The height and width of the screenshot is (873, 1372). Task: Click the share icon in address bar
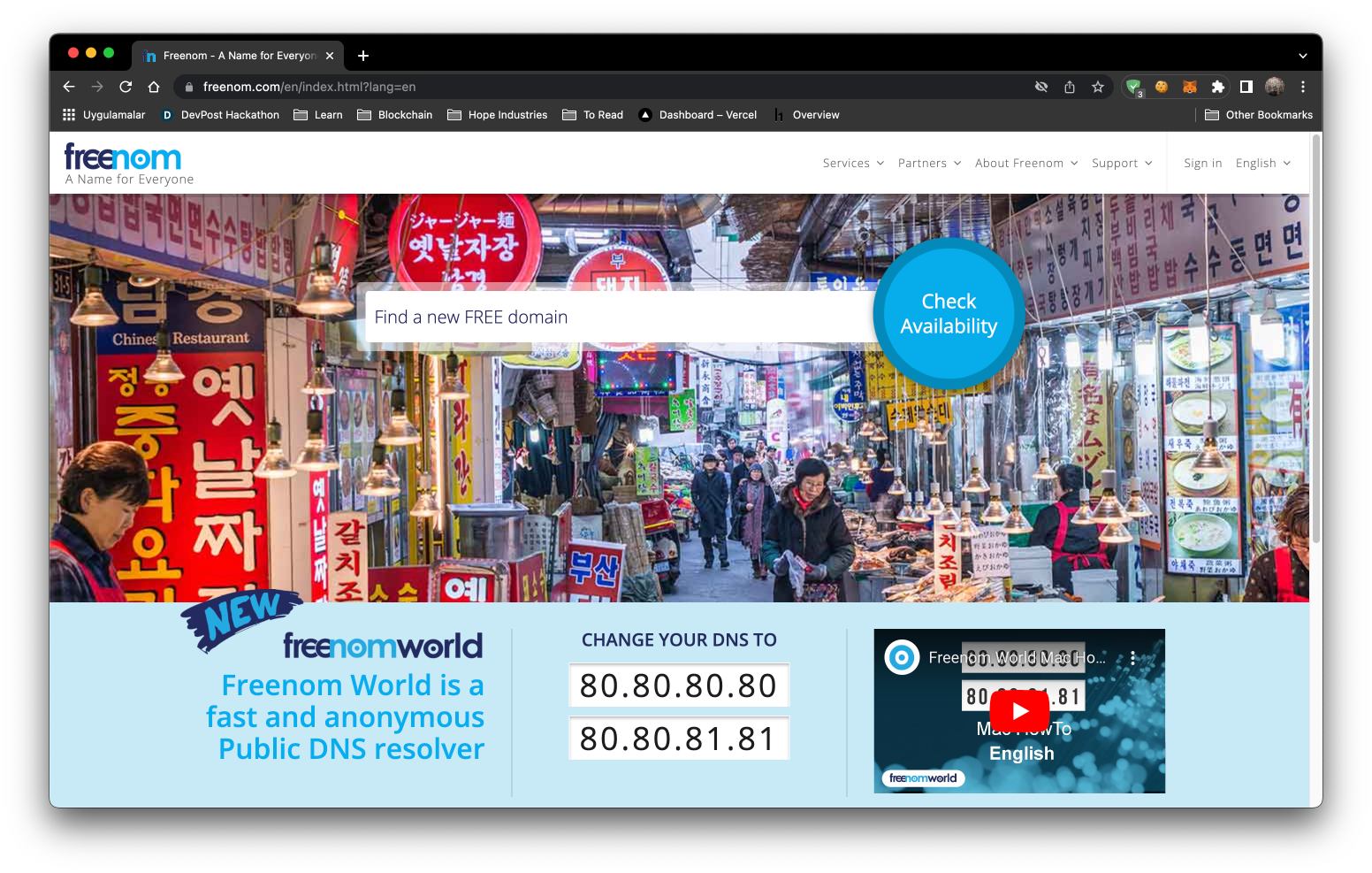pyautogui.click(x=1070, y=87)
